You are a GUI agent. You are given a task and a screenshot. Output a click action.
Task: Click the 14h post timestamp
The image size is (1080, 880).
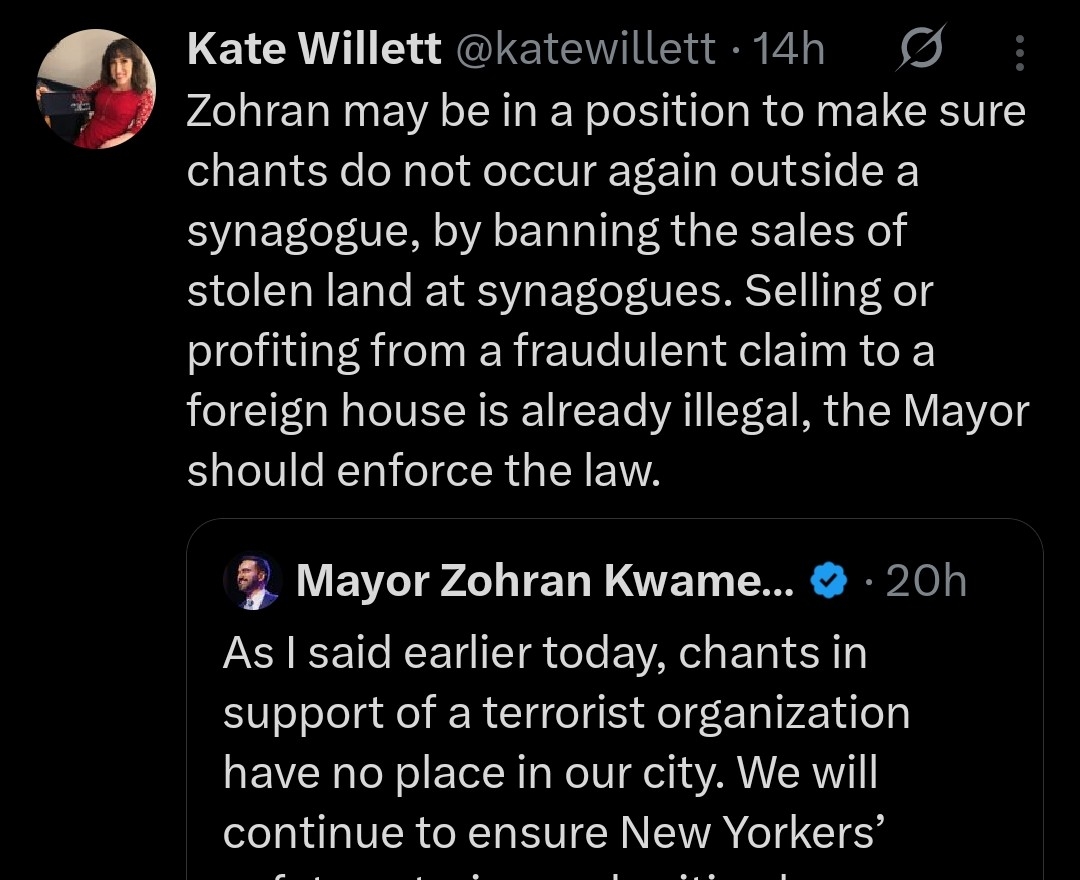pos(788,50)
